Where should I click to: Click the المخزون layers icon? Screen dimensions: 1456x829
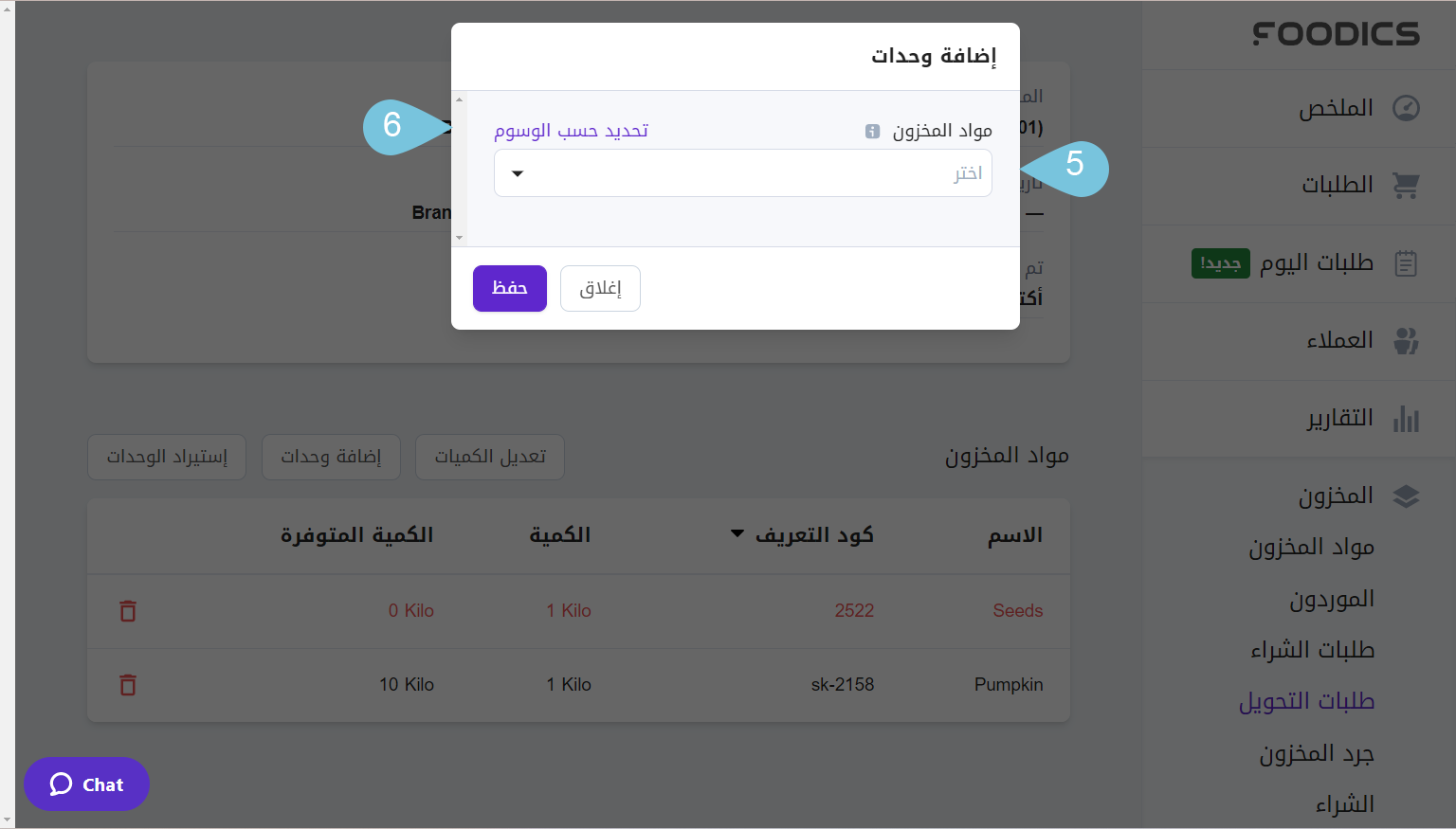[x=1407, y=496]
